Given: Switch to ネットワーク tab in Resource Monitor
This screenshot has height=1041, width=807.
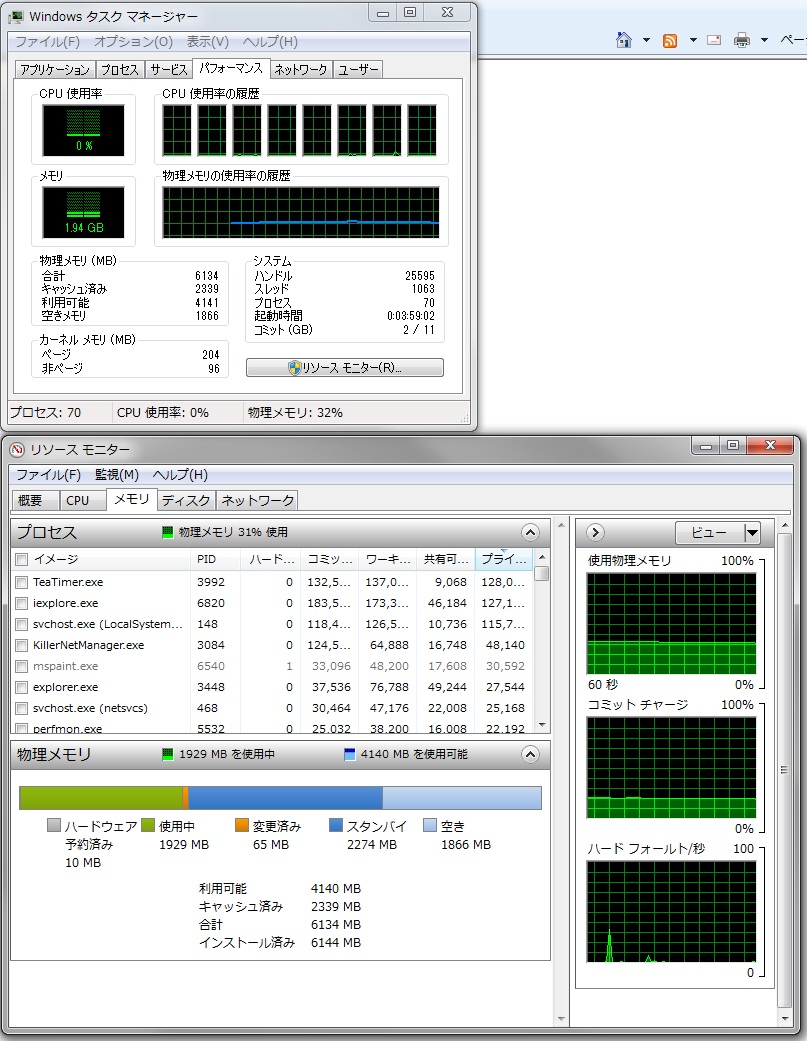Looking at the screenshot, I should click(257, 501).
